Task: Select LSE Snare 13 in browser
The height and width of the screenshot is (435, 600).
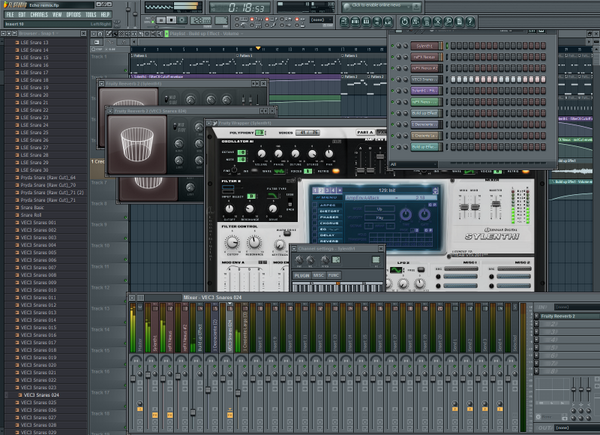Action: pos(34,42)
